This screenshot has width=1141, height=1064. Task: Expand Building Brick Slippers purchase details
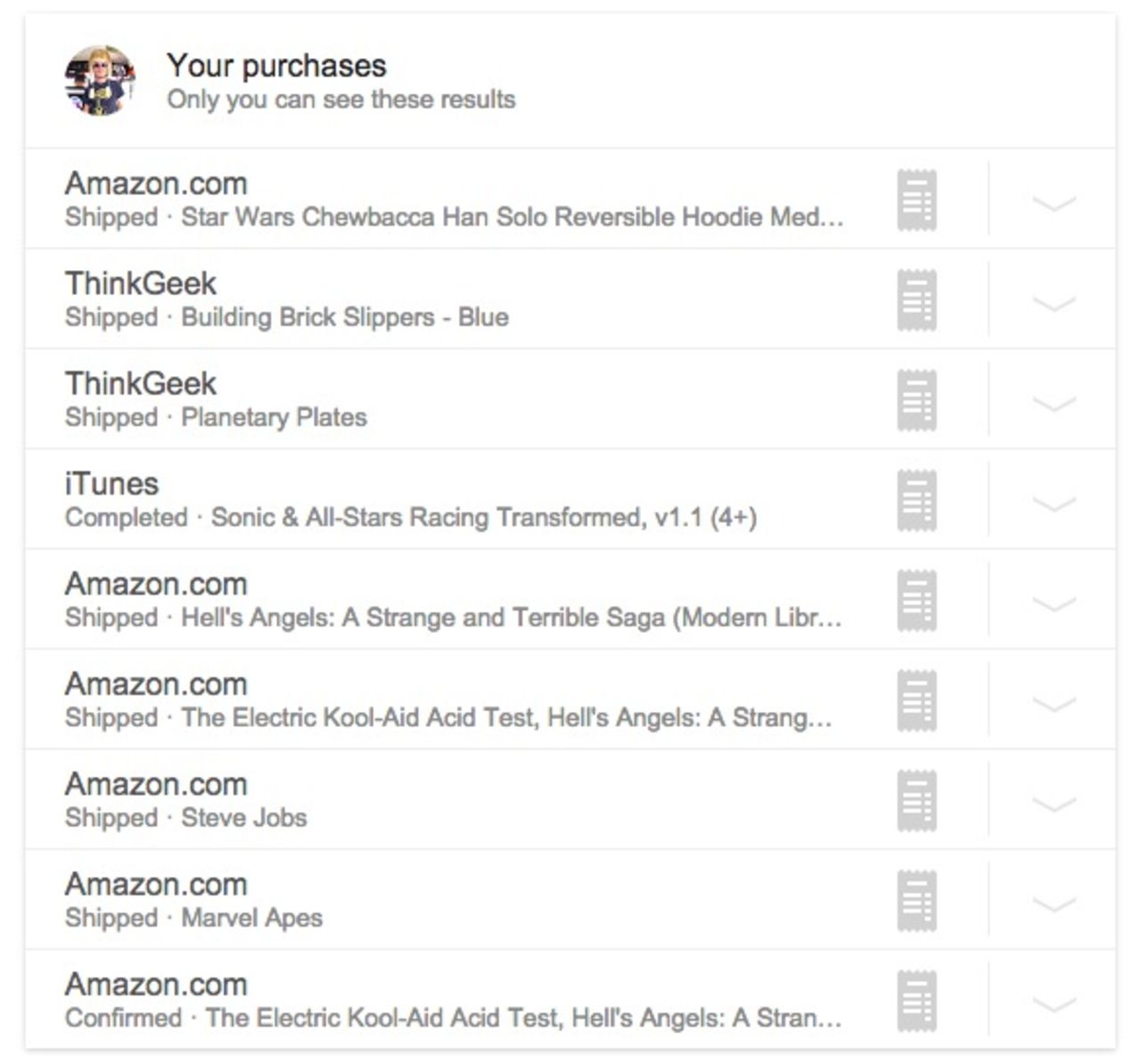1054,303
